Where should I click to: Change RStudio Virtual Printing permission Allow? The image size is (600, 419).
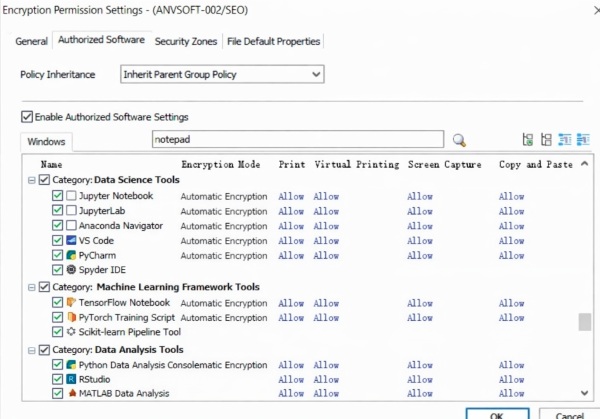point(326,380)
